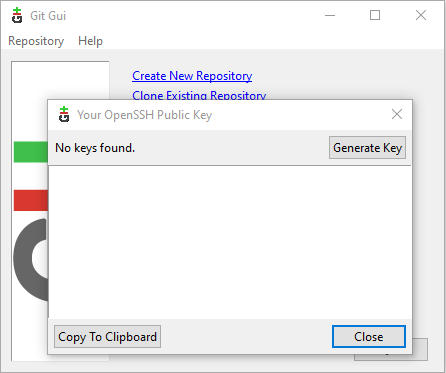The height and width of the screenshot is (373, 446).
Task: Click the Git Gui icon in main title bar
Action: [17, 15]
